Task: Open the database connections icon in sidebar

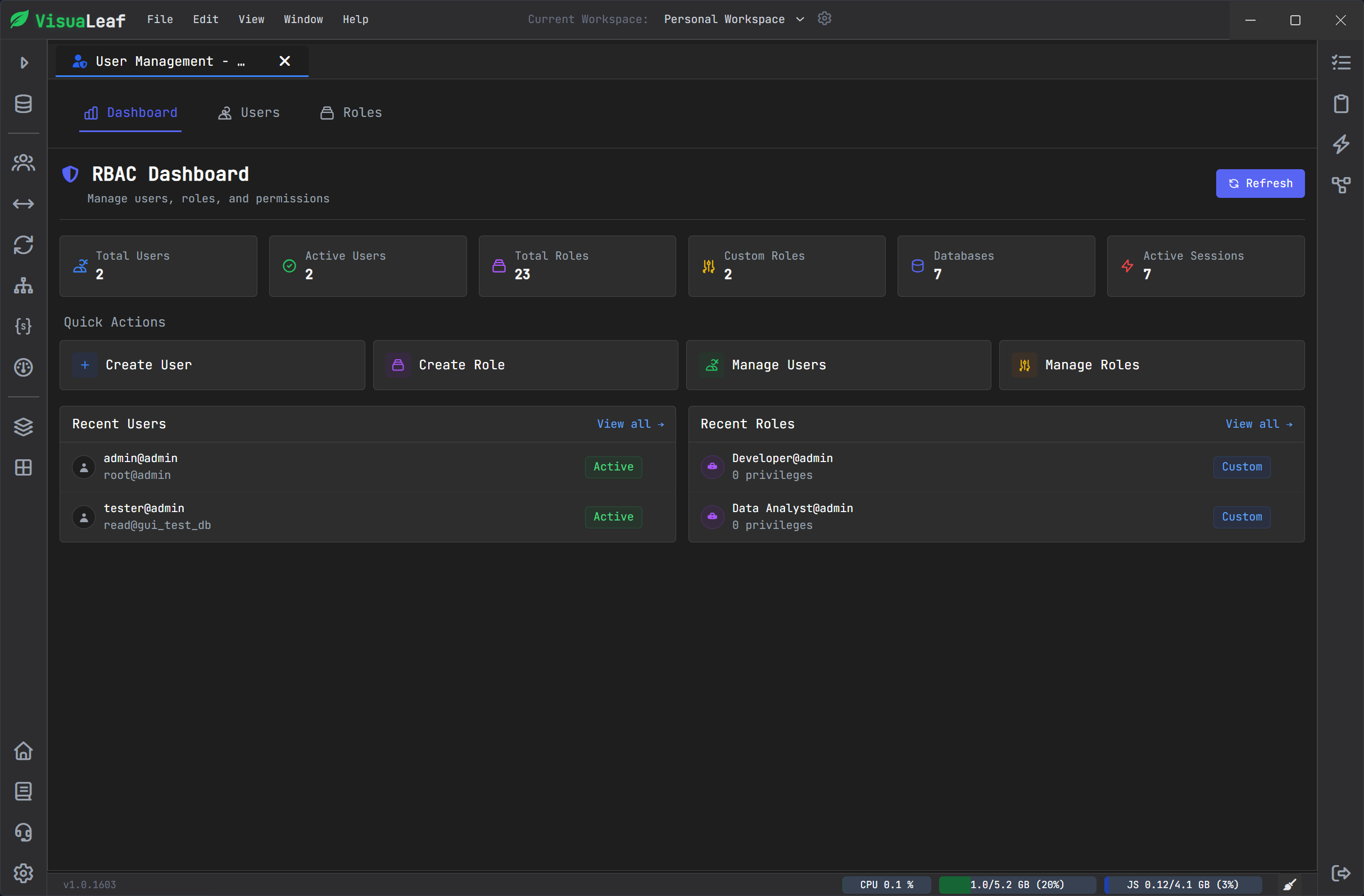Action: coord(24,104)
